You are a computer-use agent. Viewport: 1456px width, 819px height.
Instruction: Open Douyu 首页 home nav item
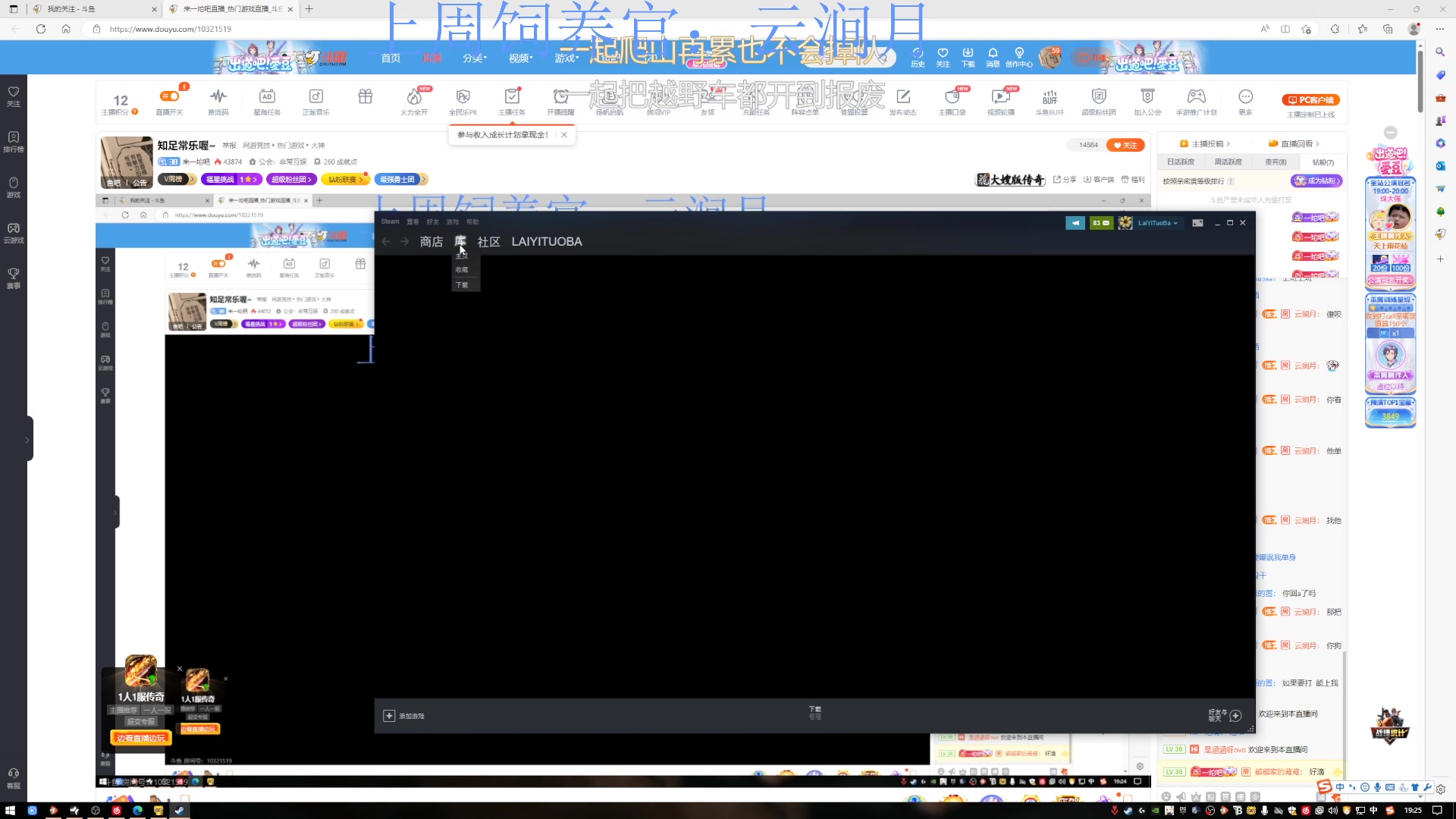[x=391, y=58]
